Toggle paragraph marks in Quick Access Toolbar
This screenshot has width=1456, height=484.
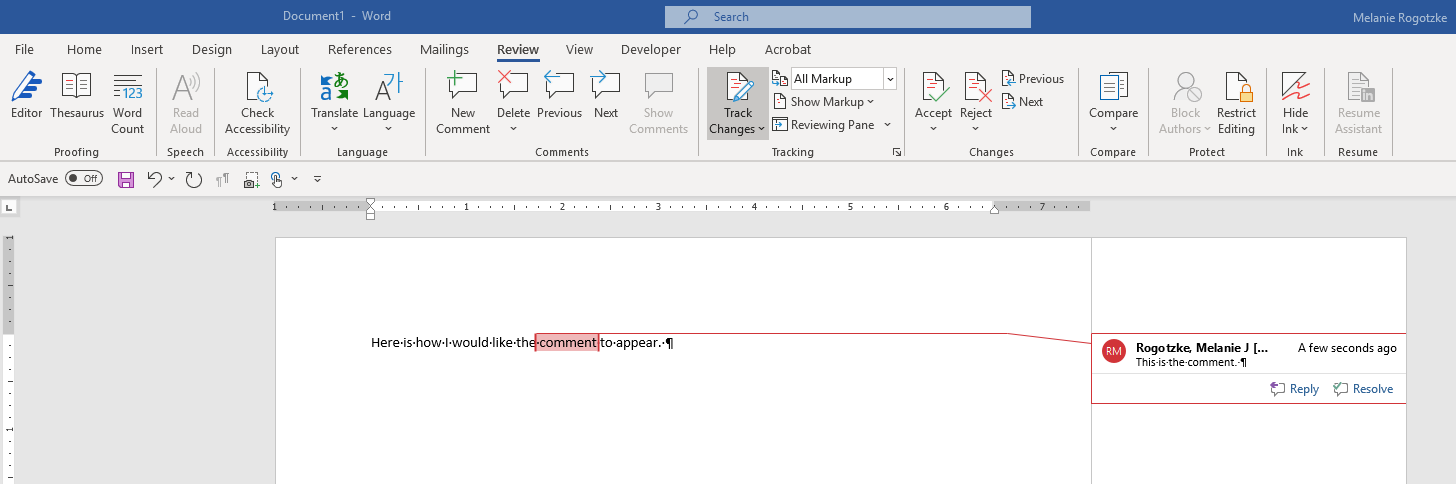click(x=223, y=179)
